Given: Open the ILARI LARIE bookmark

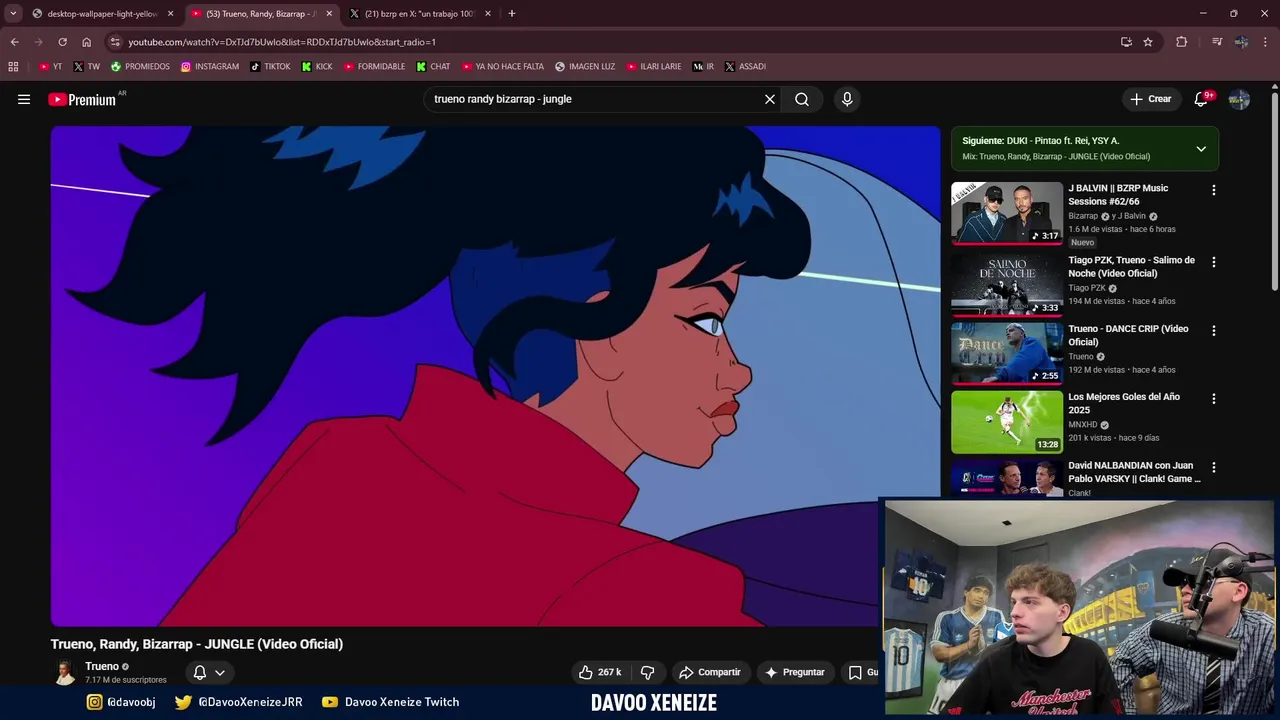Looking at the screenshot, I should pos(654,66).
